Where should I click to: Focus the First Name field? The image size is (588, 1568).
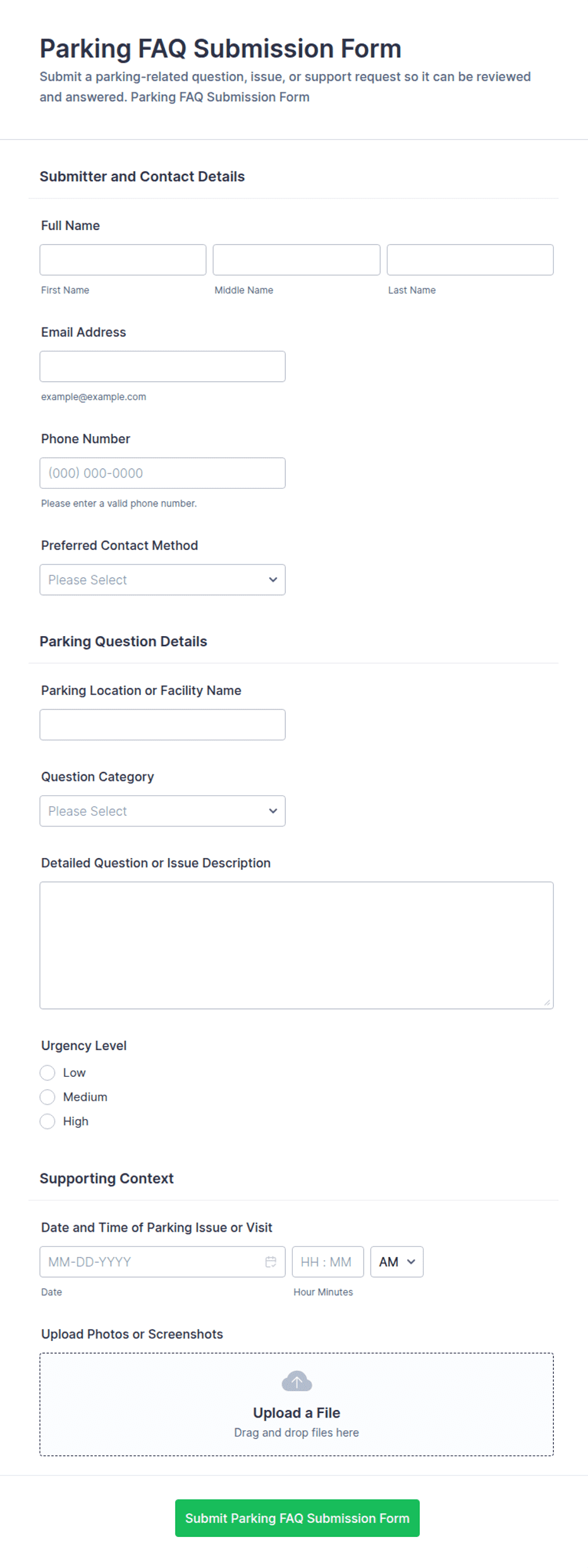click(x=123, y=260)
